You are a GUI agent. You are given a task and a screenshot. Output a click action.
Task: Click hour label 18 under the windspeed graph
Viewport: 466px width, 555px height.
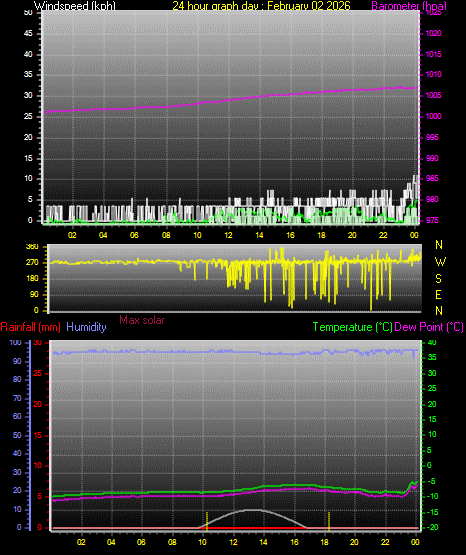pos(321,235)
